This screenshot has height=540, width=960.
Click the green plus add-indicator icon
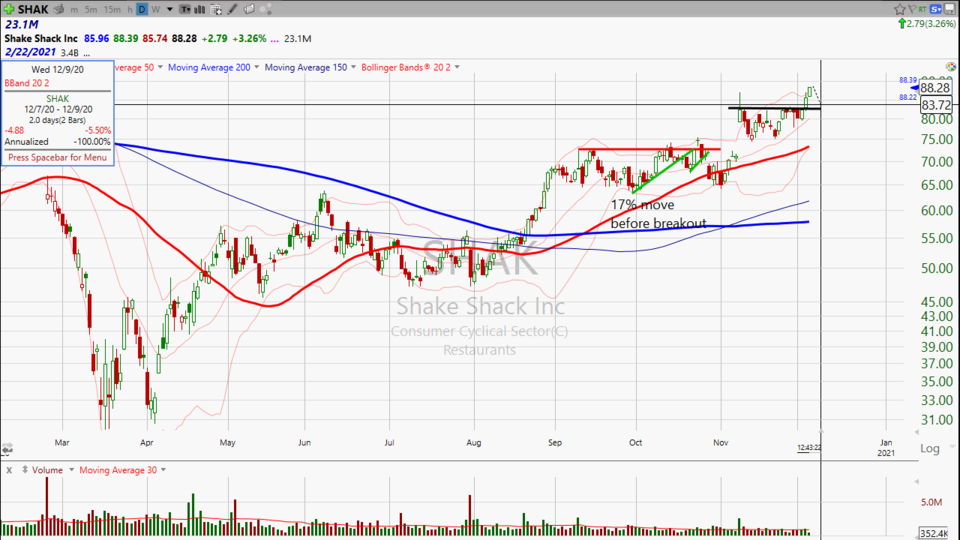tap(9, 9)
